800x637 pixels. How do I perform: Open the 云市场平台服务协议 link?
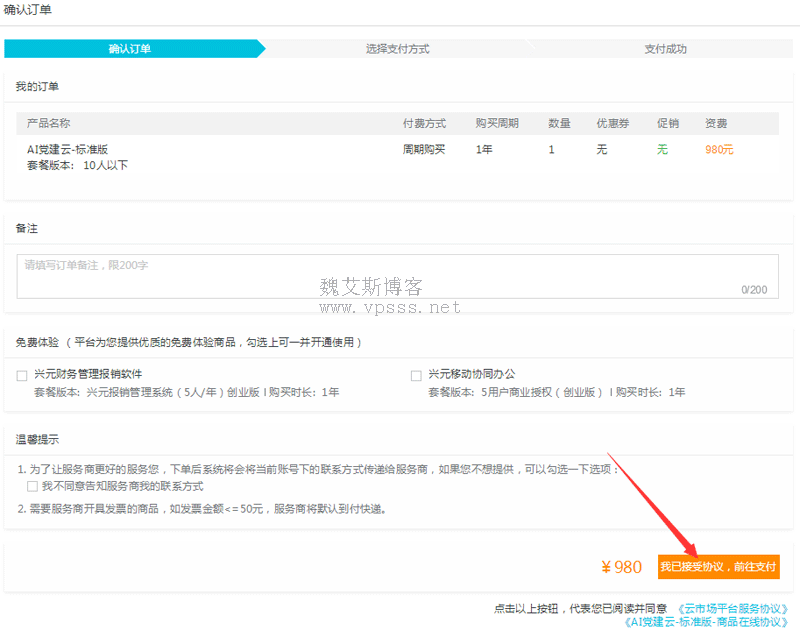click(x=733, y=608)
